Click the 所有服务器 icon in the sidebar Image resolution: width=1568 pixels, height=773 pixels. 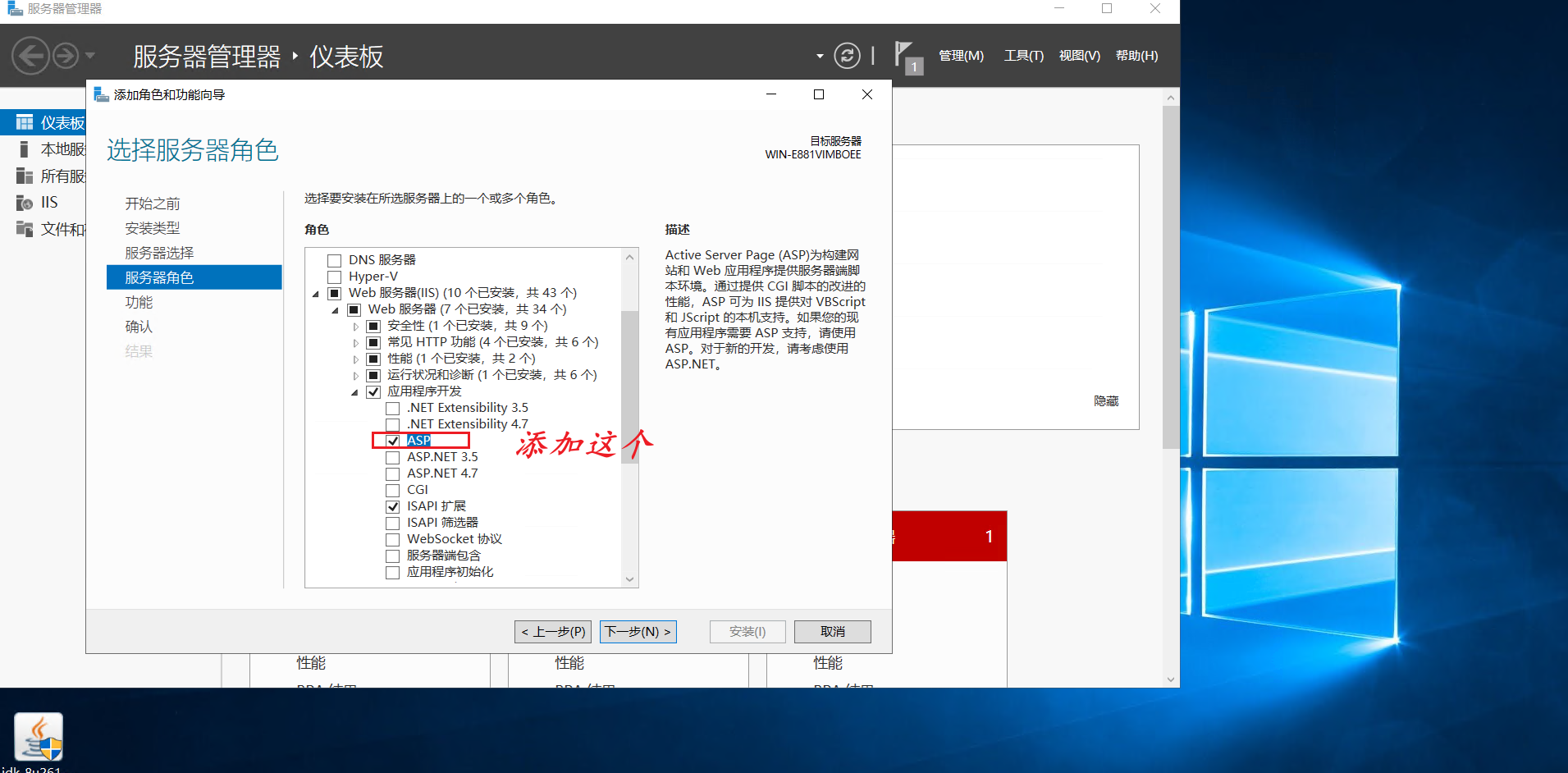click(x=25, y=176)
